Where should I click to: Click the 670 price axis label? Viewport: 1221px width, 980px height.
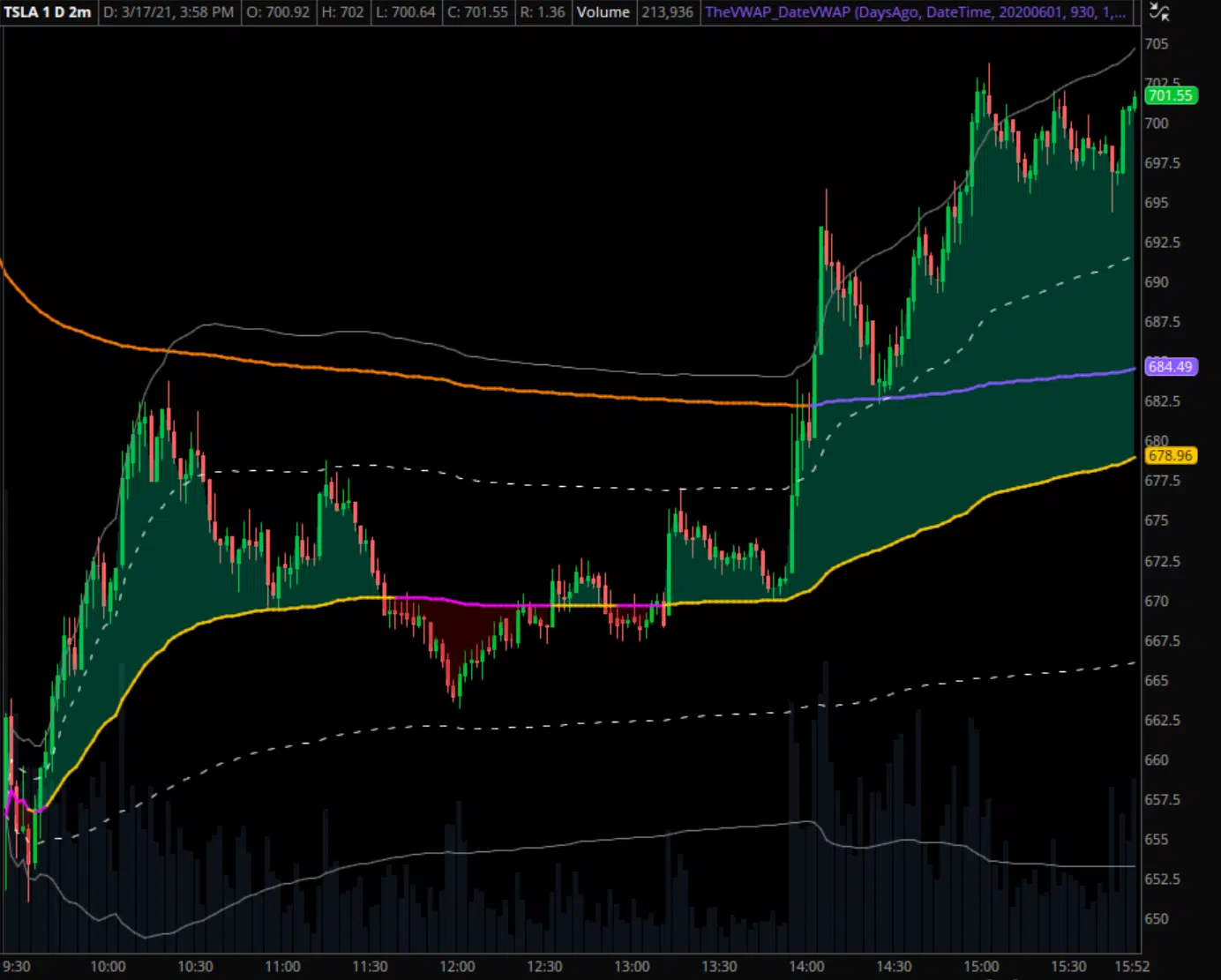(x=1156, y=602)
